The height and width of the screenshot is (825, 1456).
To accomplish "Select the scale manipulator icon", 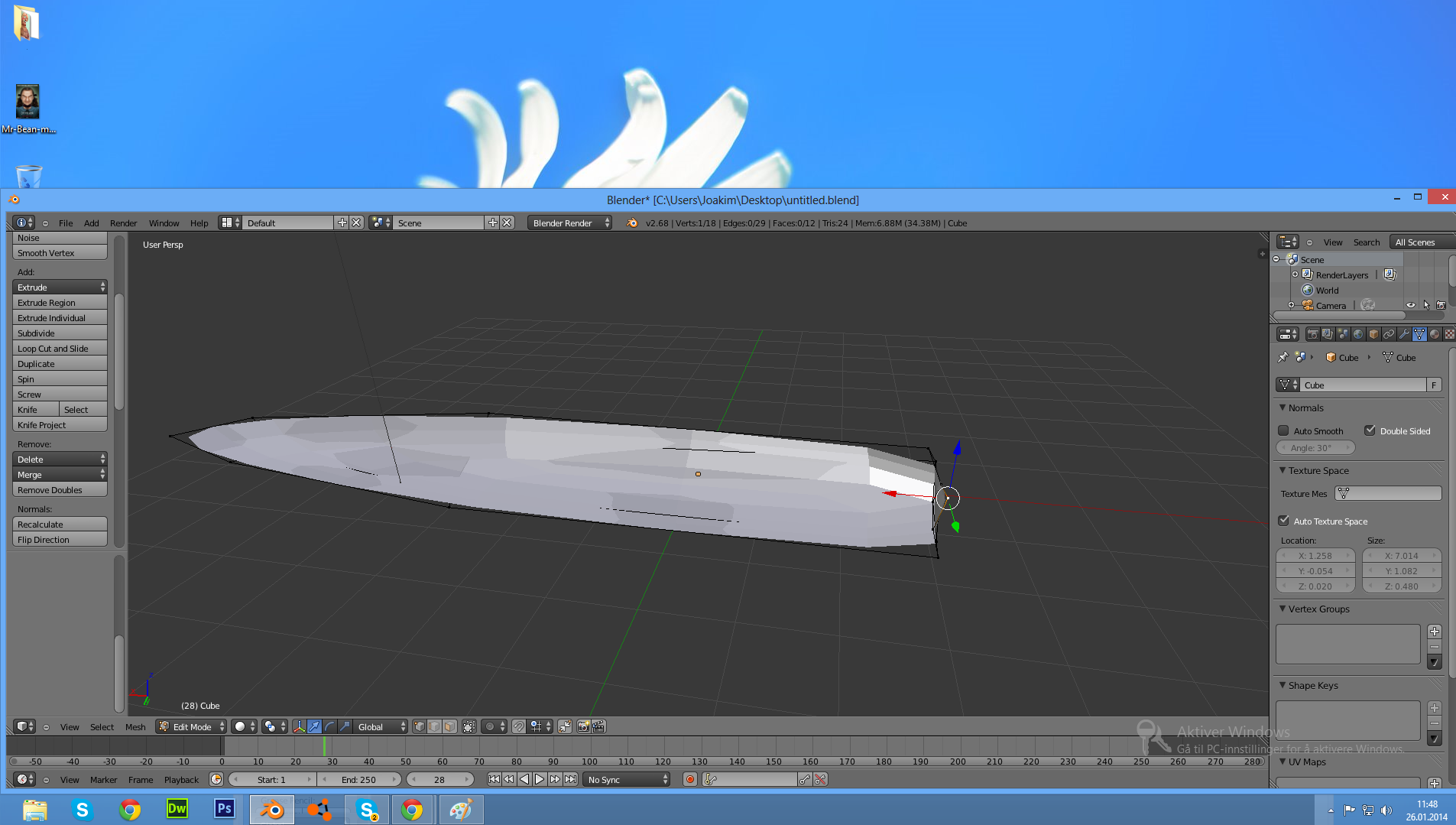I will [x=345, y=726].
